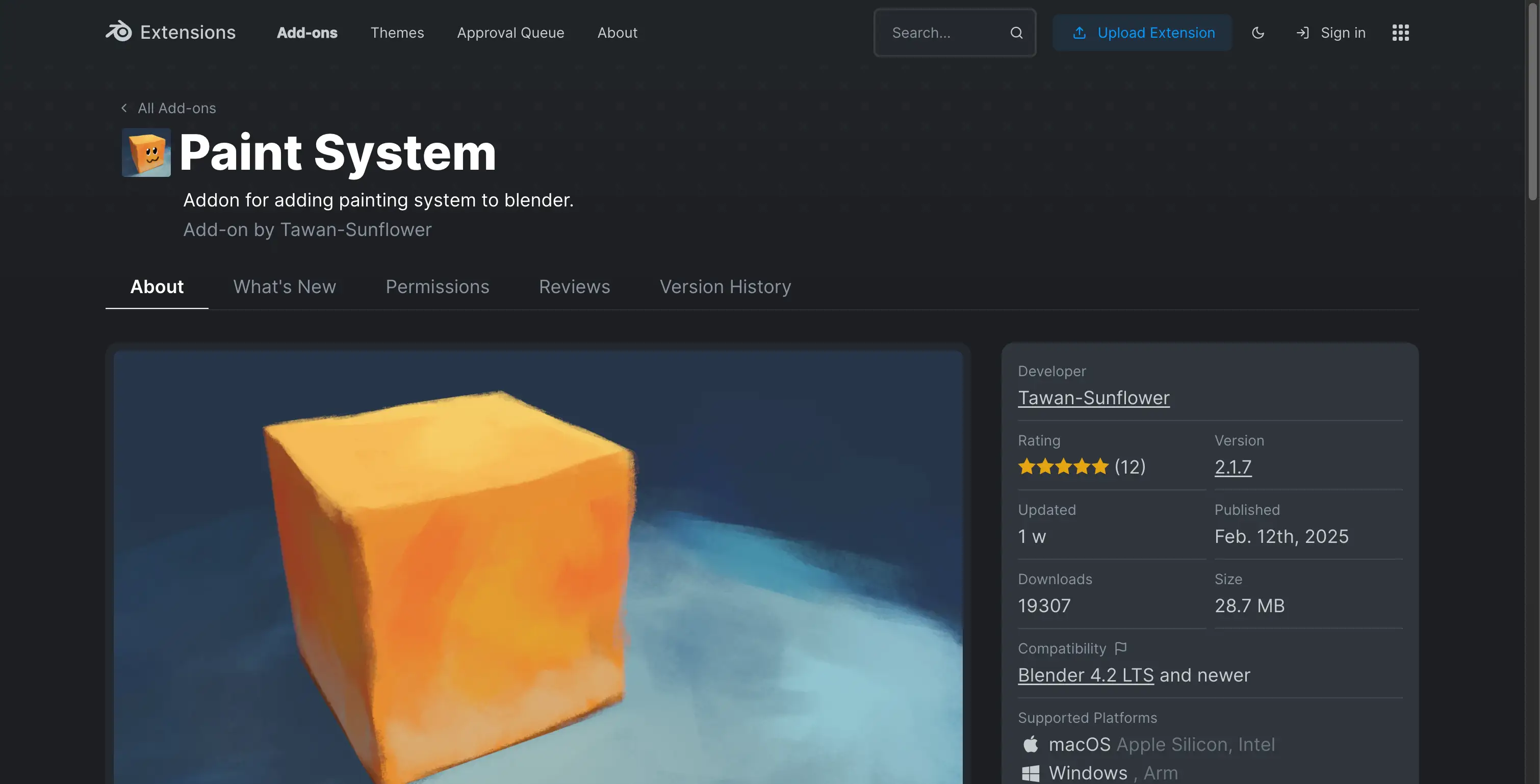This screenshot has width=1540, height=784.
Task: Open the Approval Queue page
Action: 510,33
